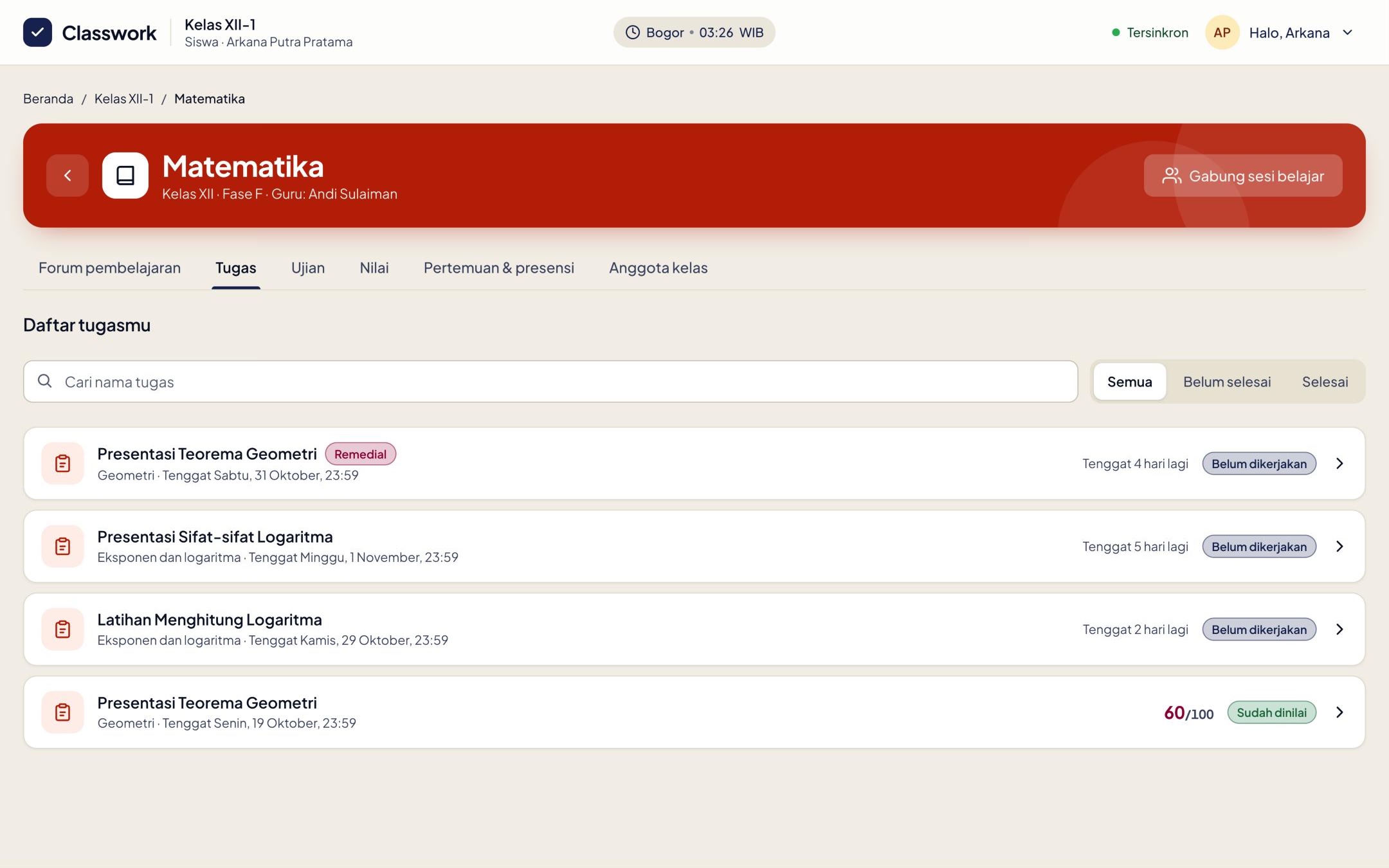
Task: Open the Presentasi Sifat-sifat Logaritma task title
Action: coord(215,537)
